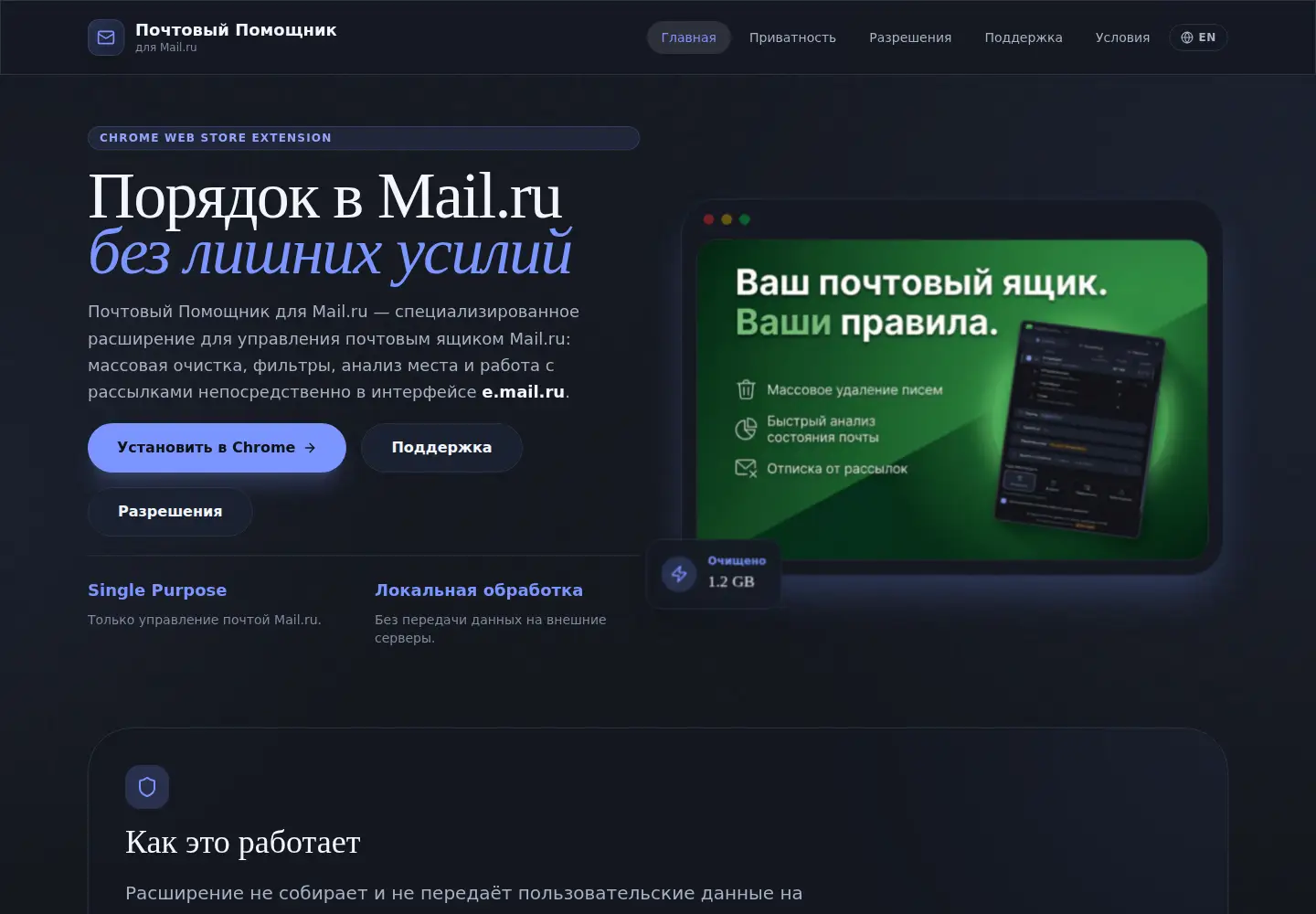Viewport: 1316px width, 914px height.
Task: Click the 'без лишних усилий' italic headline
Action: pos(330,253)
